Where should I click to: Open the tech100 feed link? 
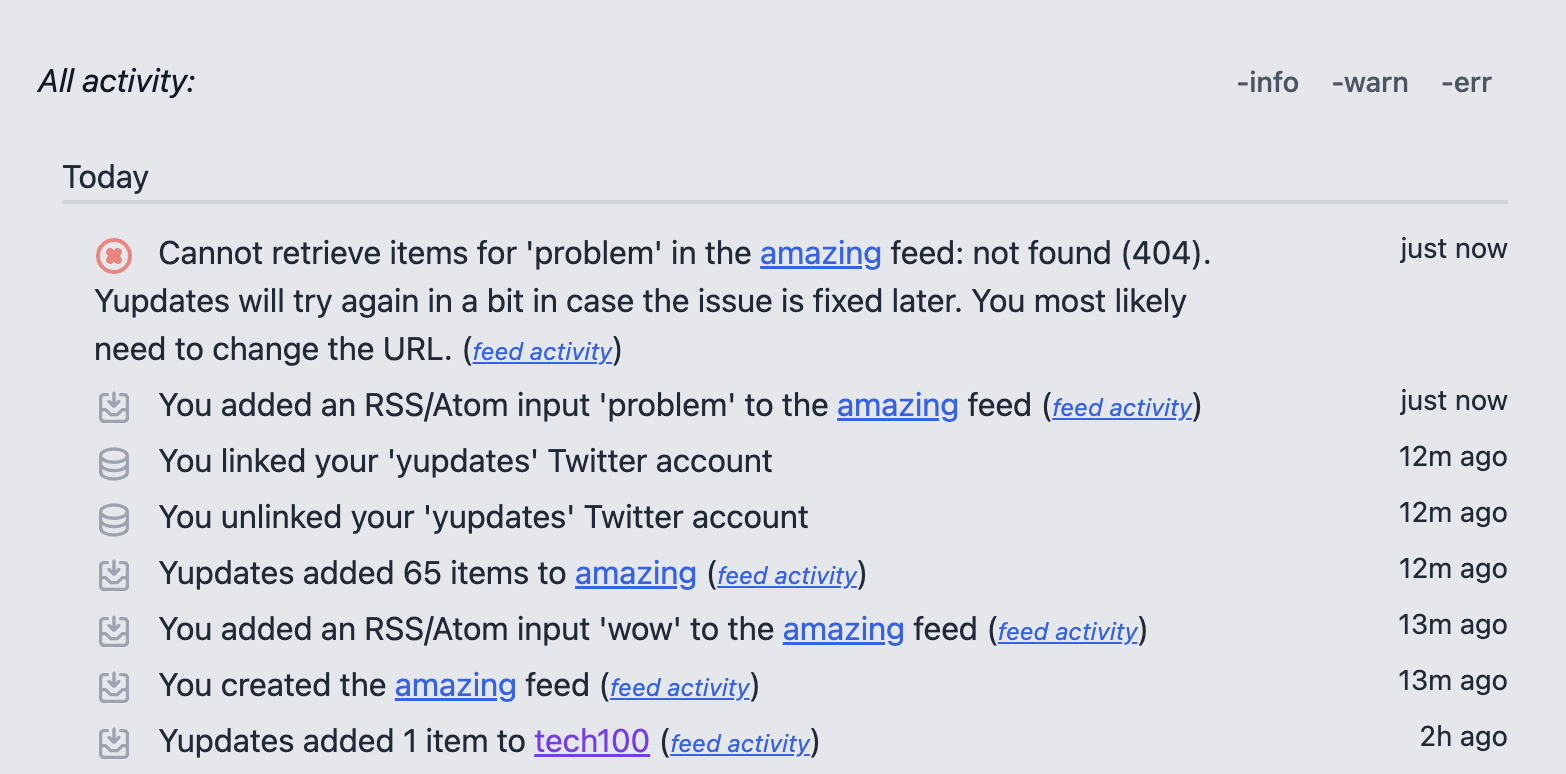pyautogui.click(x=592, y=741)
